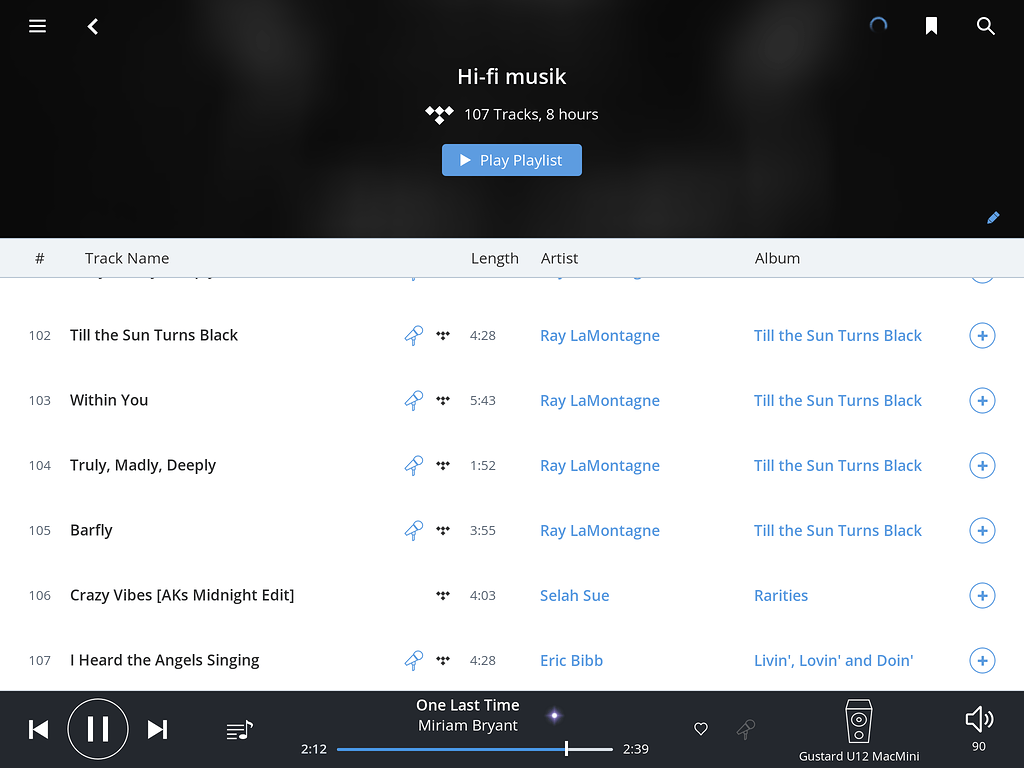This screenshot has width=1024, height=768.
Task: Open the play queue icon
Action: click(239, 729)
